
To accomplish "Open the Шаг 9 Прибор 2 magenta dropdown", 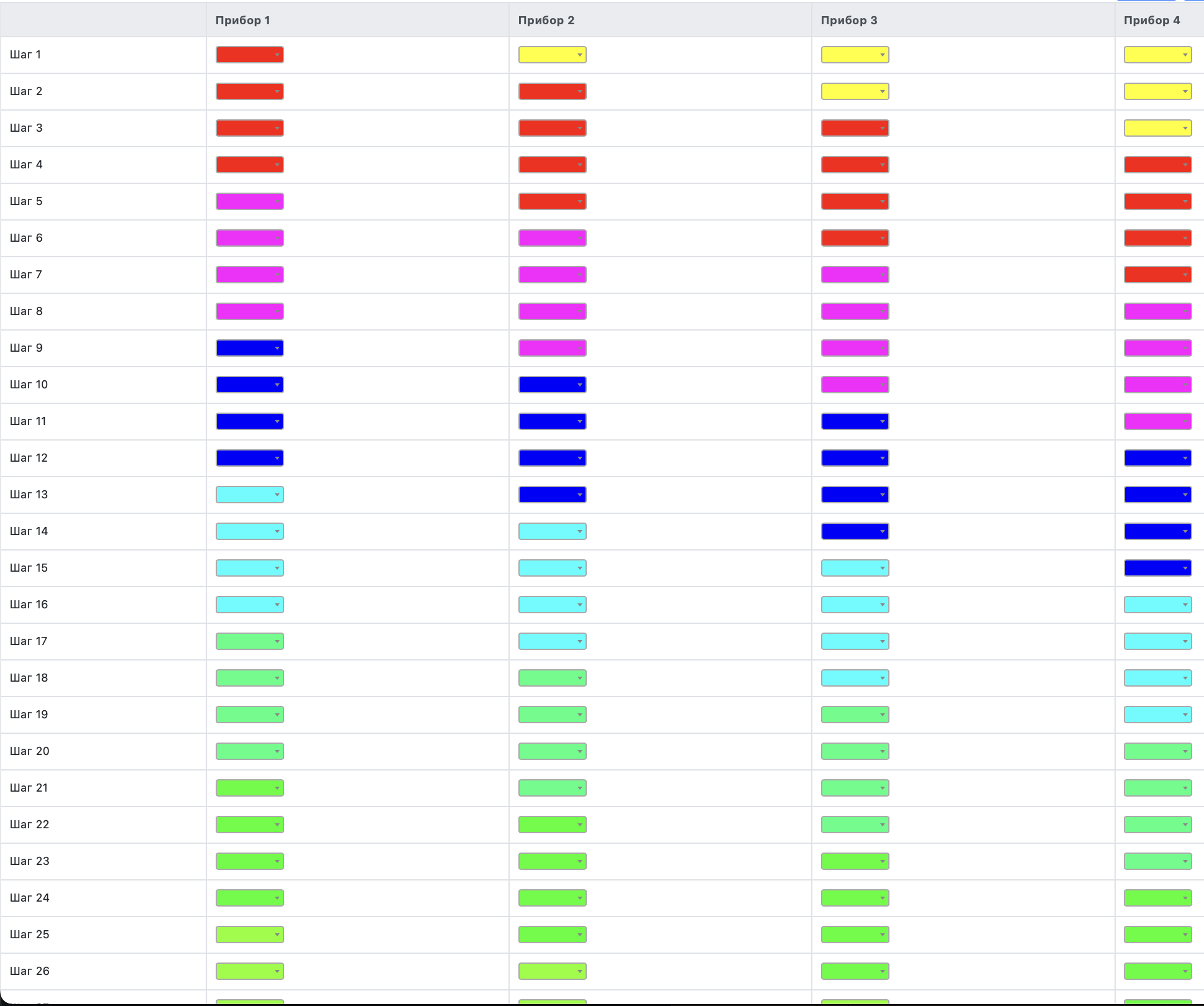I will [x=553, y=348].
